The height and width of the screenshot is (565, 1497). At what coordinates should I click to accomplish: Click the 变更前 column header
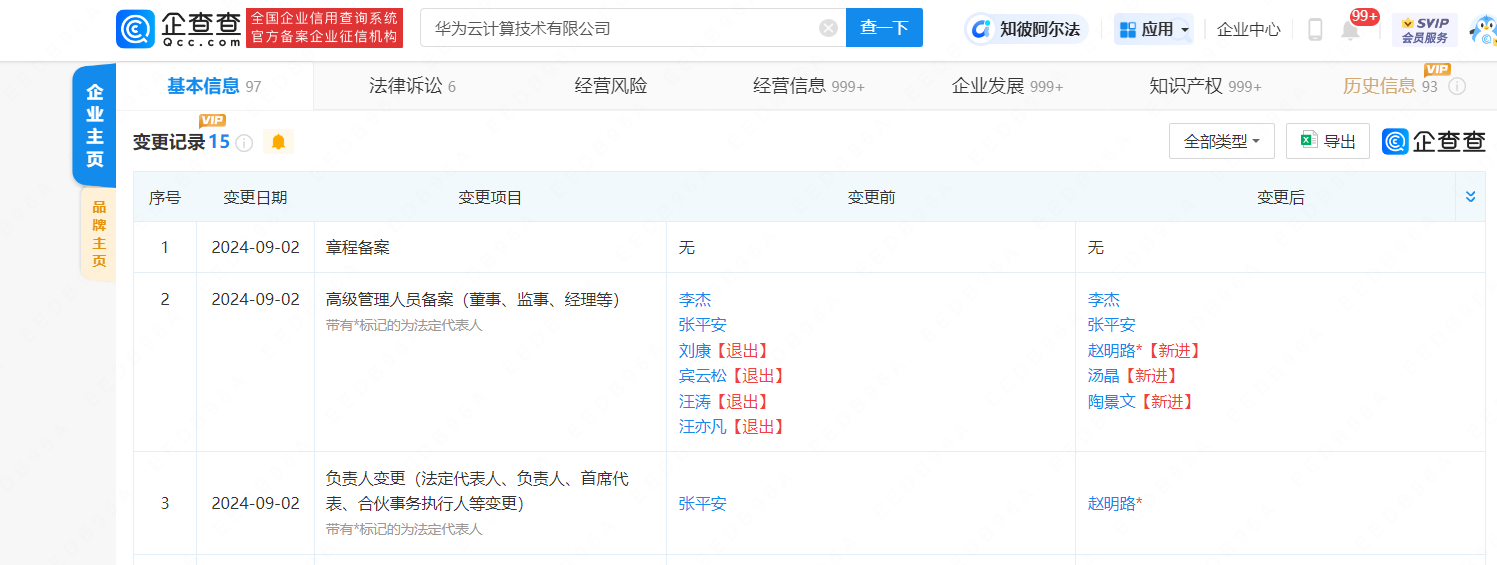871,197
